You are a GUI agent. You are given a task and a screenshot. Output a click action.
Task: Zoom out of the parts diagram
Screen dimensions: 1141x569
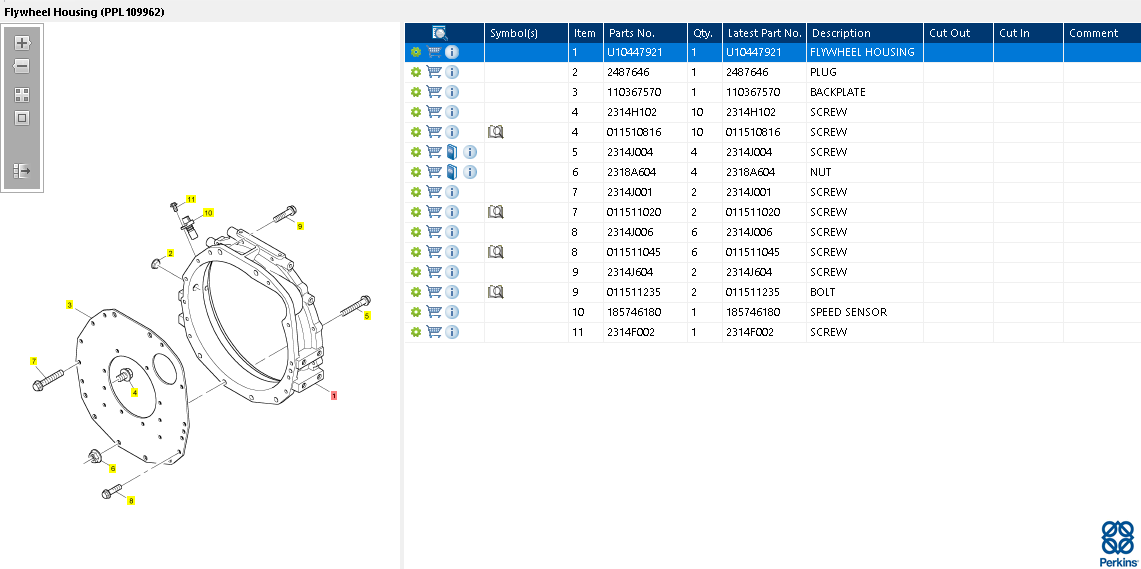click(x=22, y=66)
